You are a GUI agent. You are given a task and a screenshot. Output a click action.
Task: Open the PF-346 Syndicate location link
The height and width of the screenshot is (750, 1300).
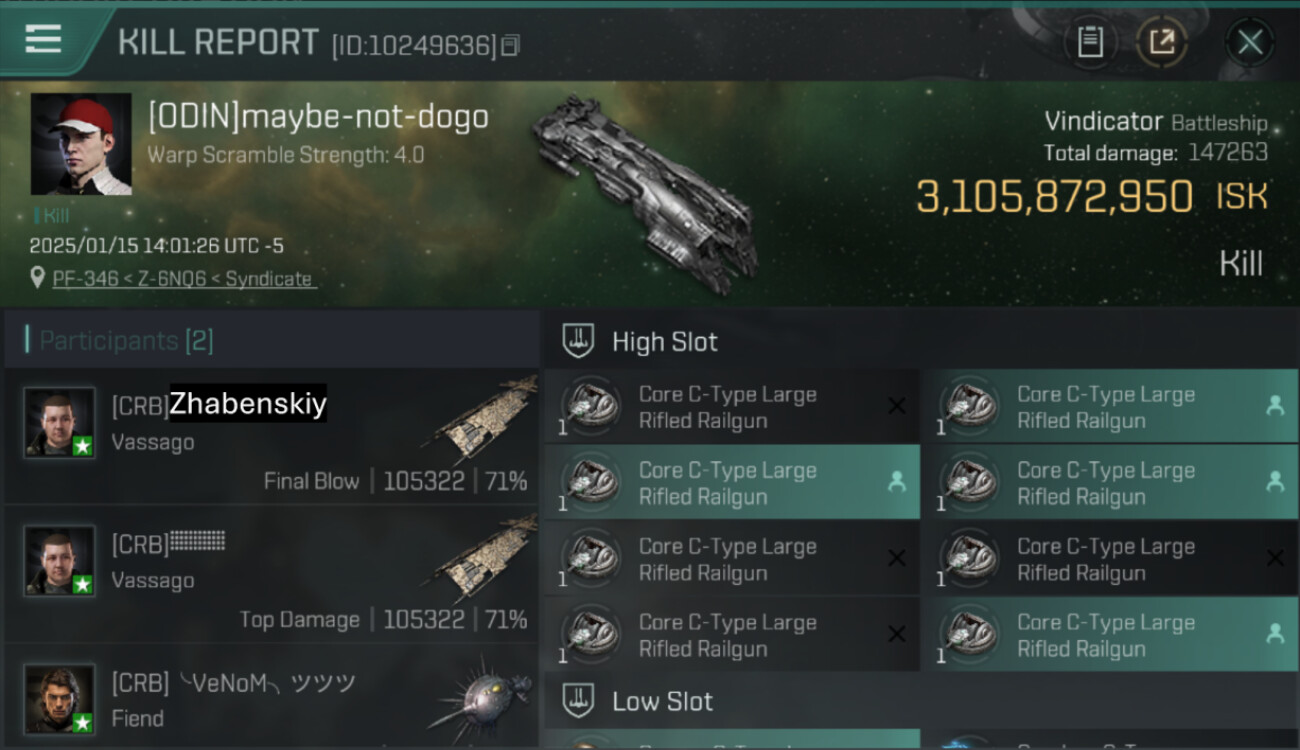point(182,279)
